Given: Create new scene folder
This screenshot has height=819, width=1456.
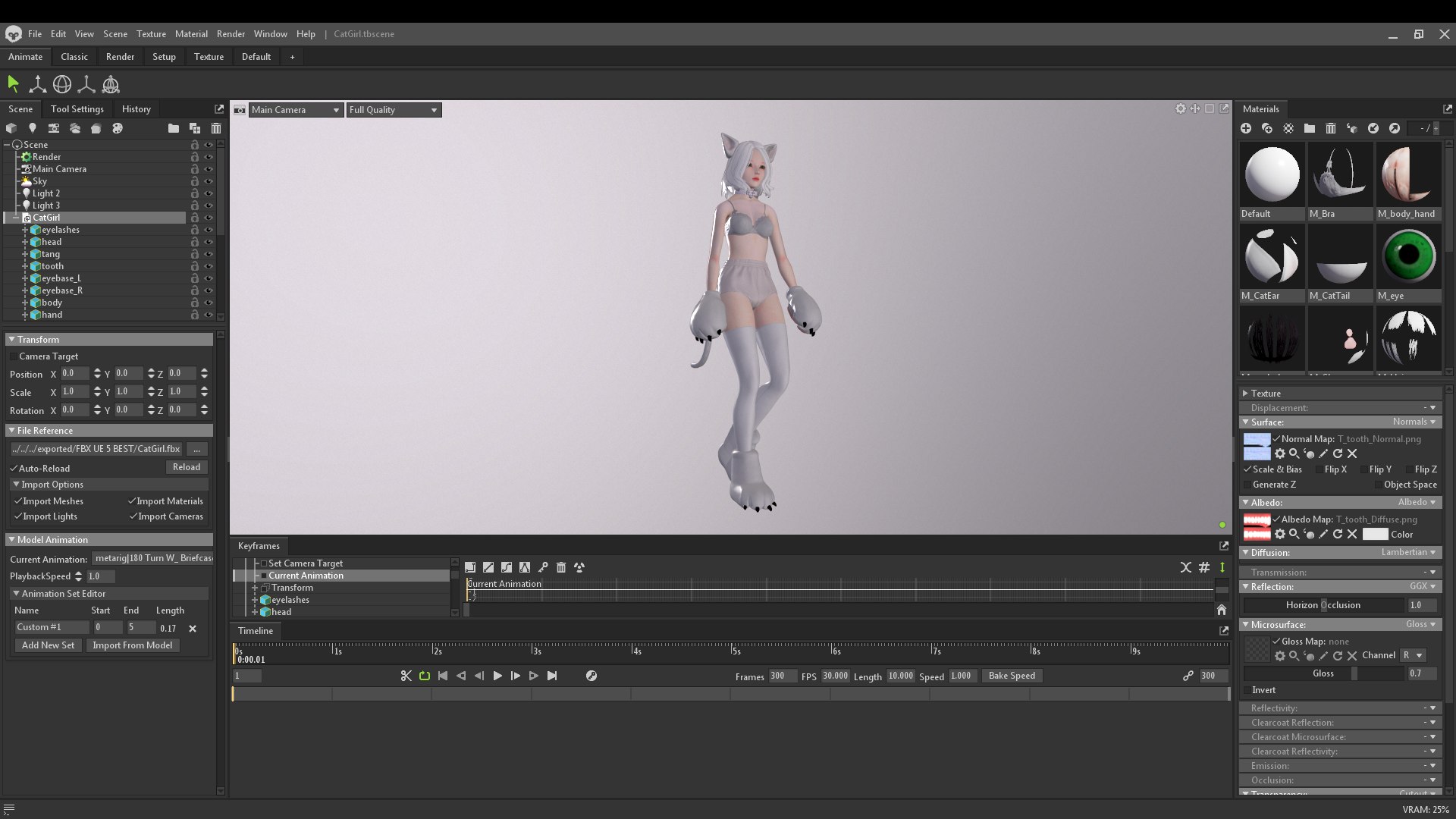Looking at the screenshot, I should click(x=173, y=128).
